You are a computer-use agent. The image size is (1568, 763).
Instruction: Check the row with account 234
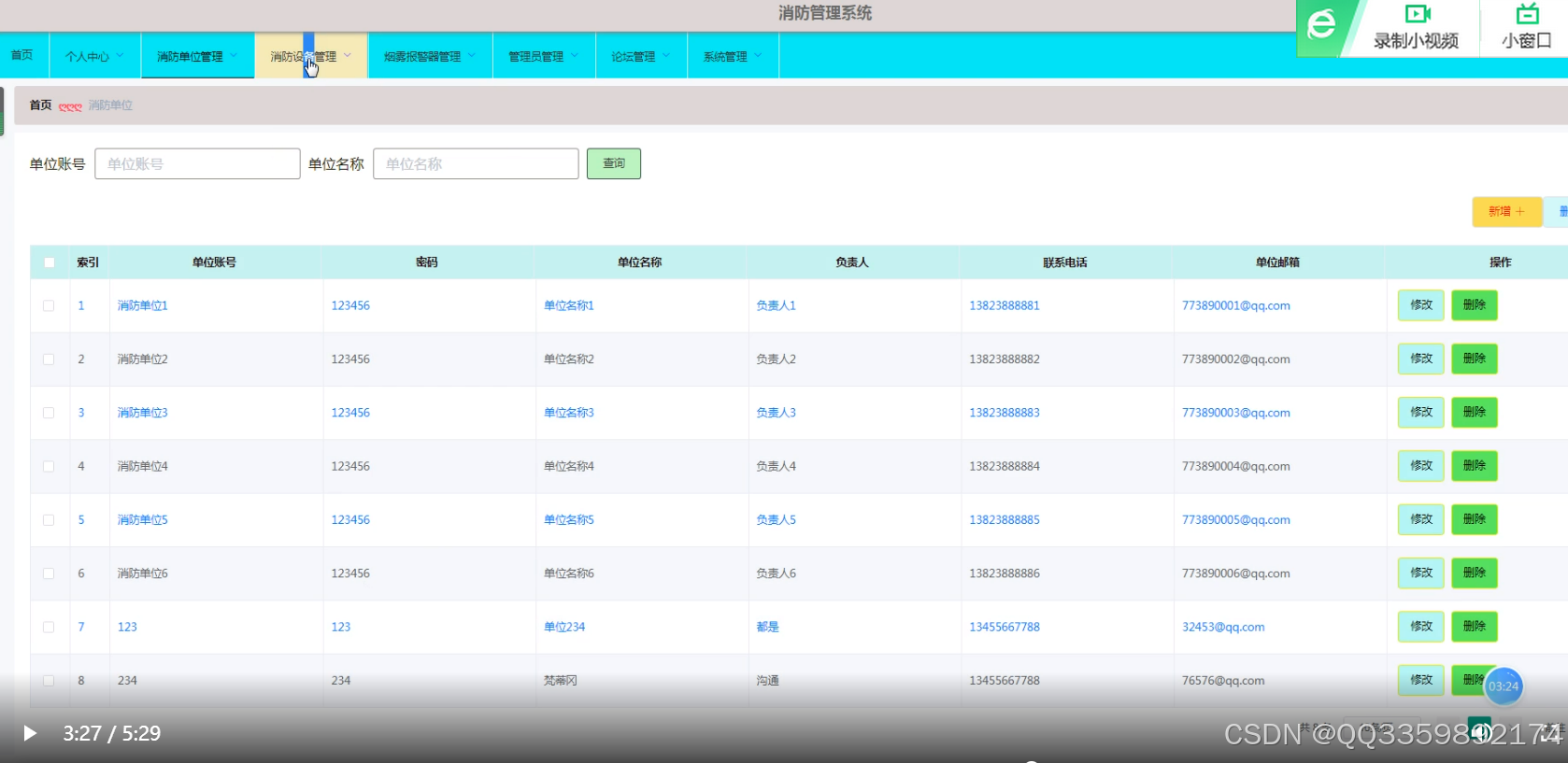click(x=49, y=681)
